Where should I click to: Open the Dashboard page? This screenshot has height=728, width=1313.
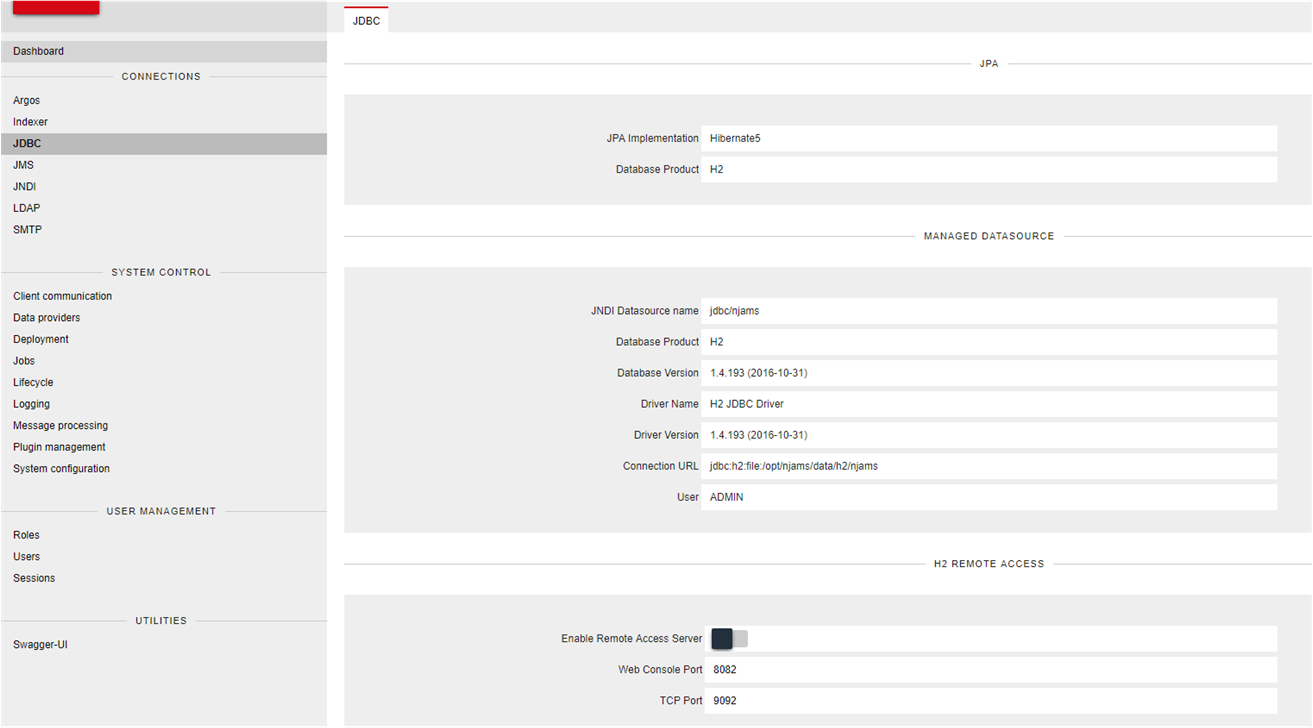pos(163,51)
